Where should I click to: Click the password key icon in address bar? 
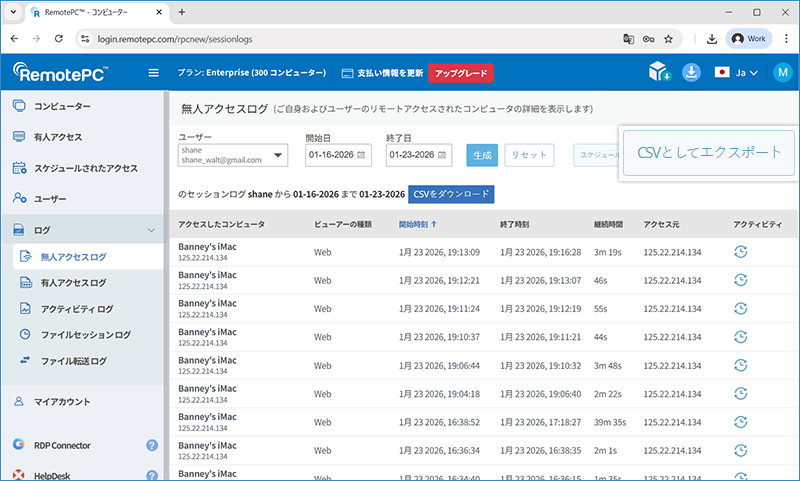coord(648,39)
